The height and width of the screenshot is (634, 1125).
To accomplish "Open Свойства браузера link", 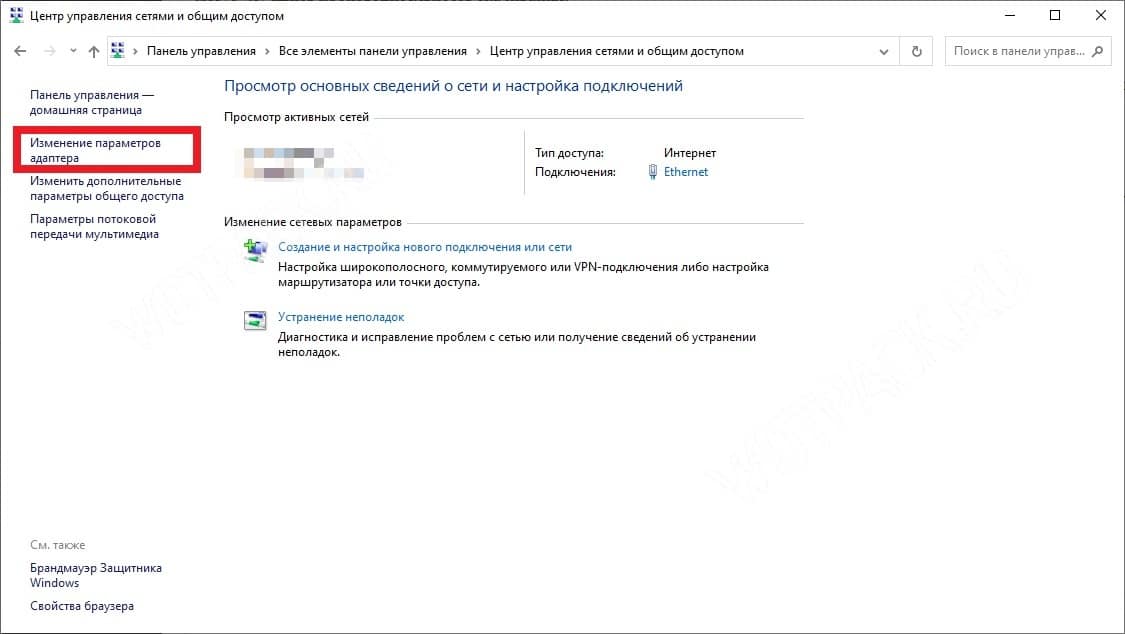I will pos(81,606).
